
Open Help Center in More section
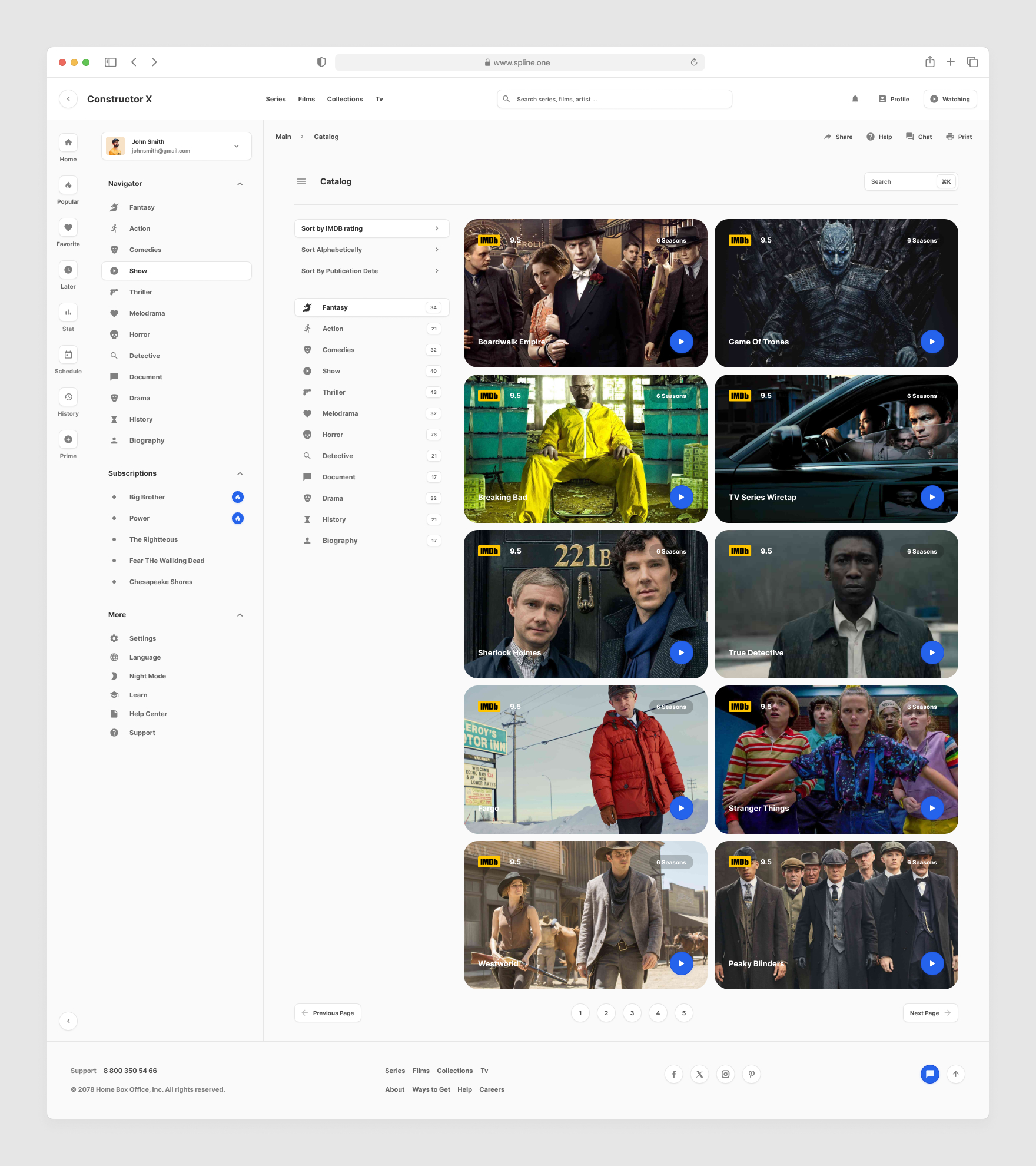(177, 714)
